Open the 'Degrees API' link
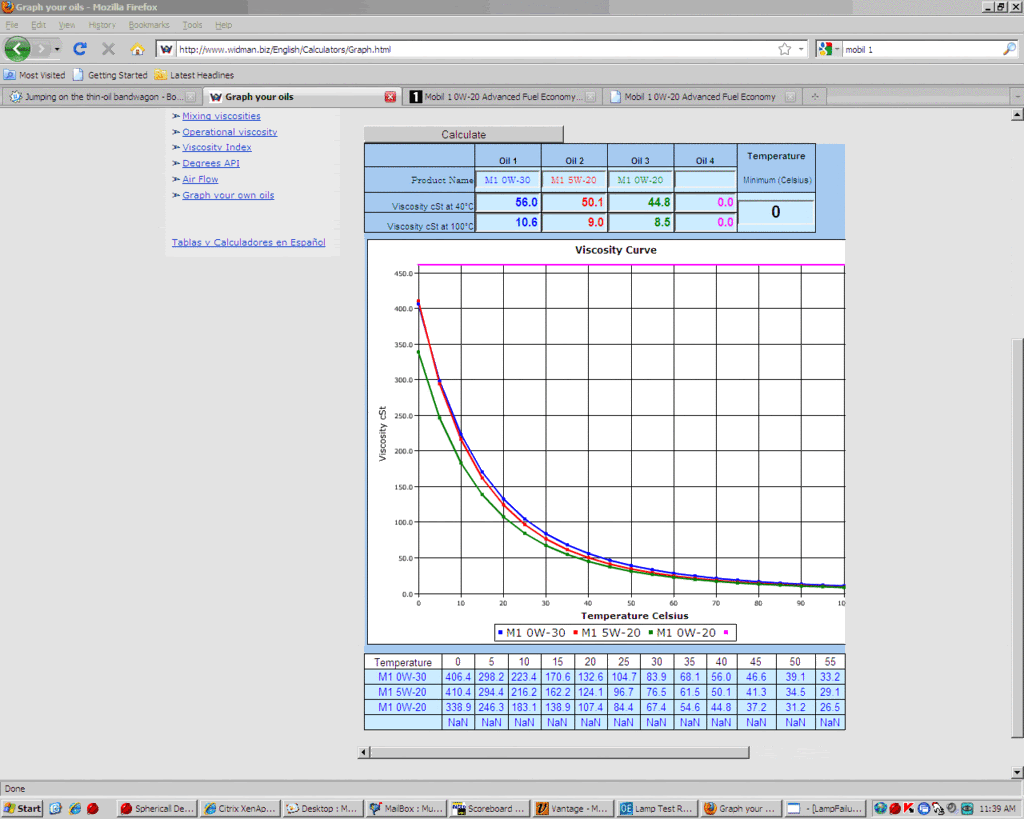 pyautogui.click(x=211, y=163)
